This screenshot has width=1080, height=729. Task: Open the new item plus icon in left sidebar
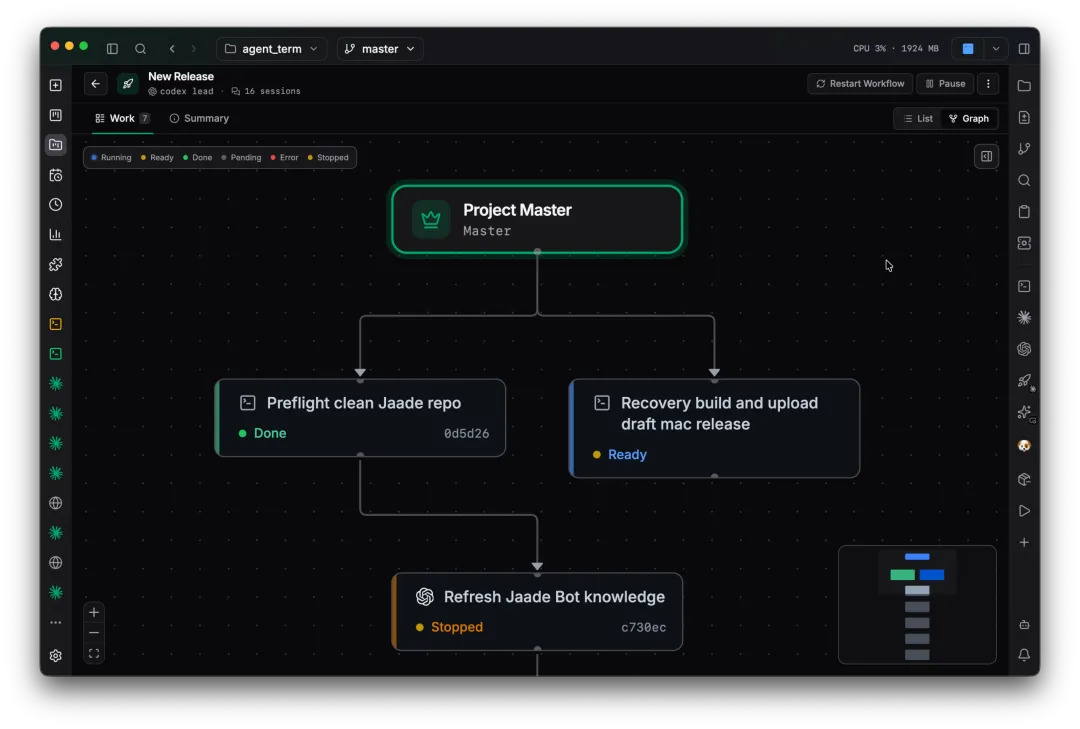click(x=56, y=85)
